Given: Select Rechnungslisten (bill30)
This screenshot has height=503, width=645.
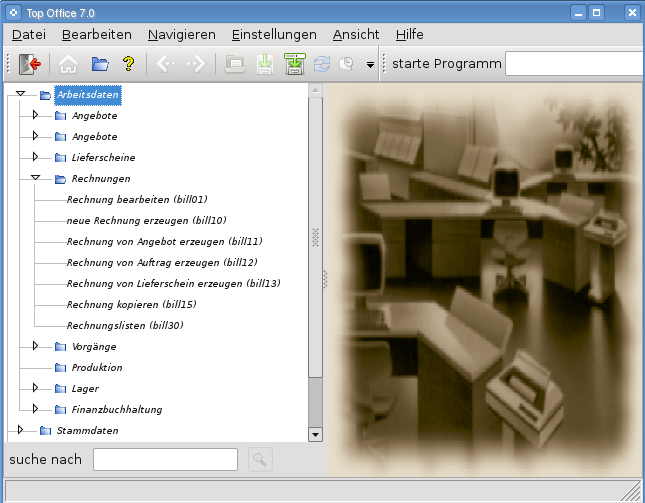Looking at the screenshot, I should (x=125, y=326).
